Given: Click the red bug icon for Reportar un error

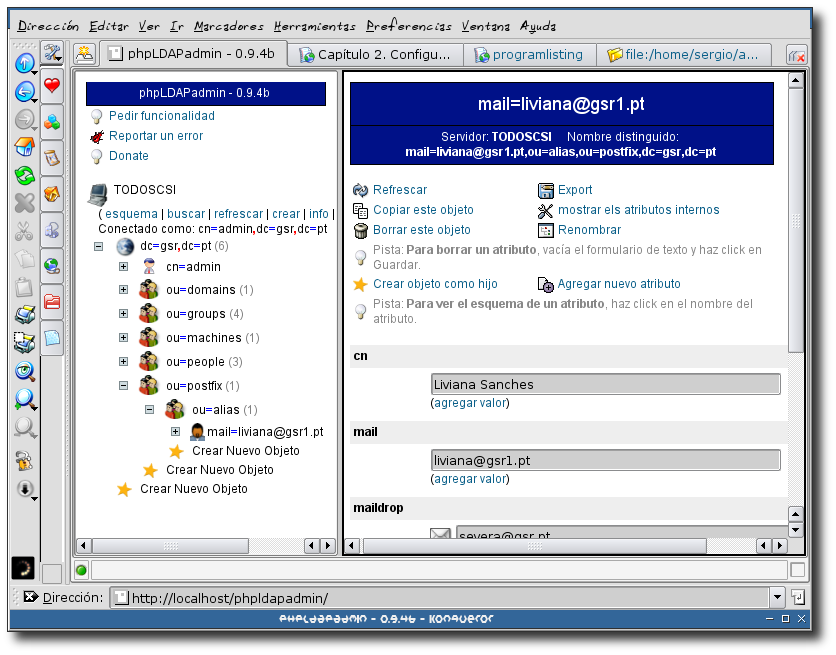Looking at the screenshot, I should click(x=97, y=136).
